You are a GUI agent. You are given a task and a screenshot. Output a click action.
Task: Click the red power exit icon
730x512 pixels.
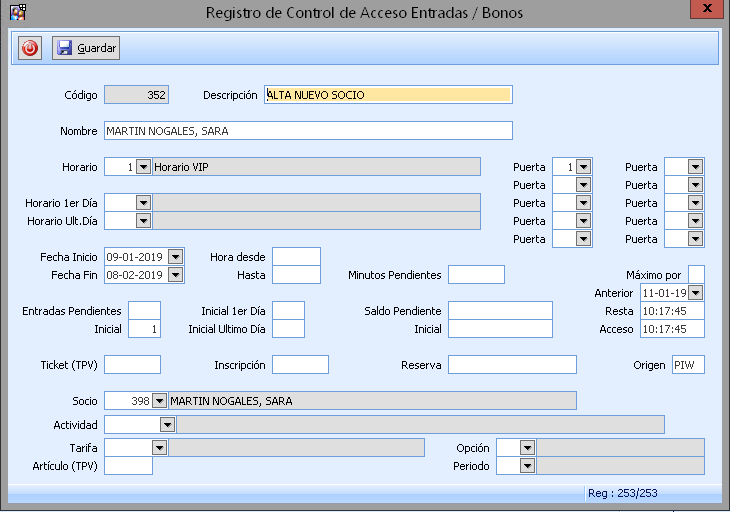[30, 48]
